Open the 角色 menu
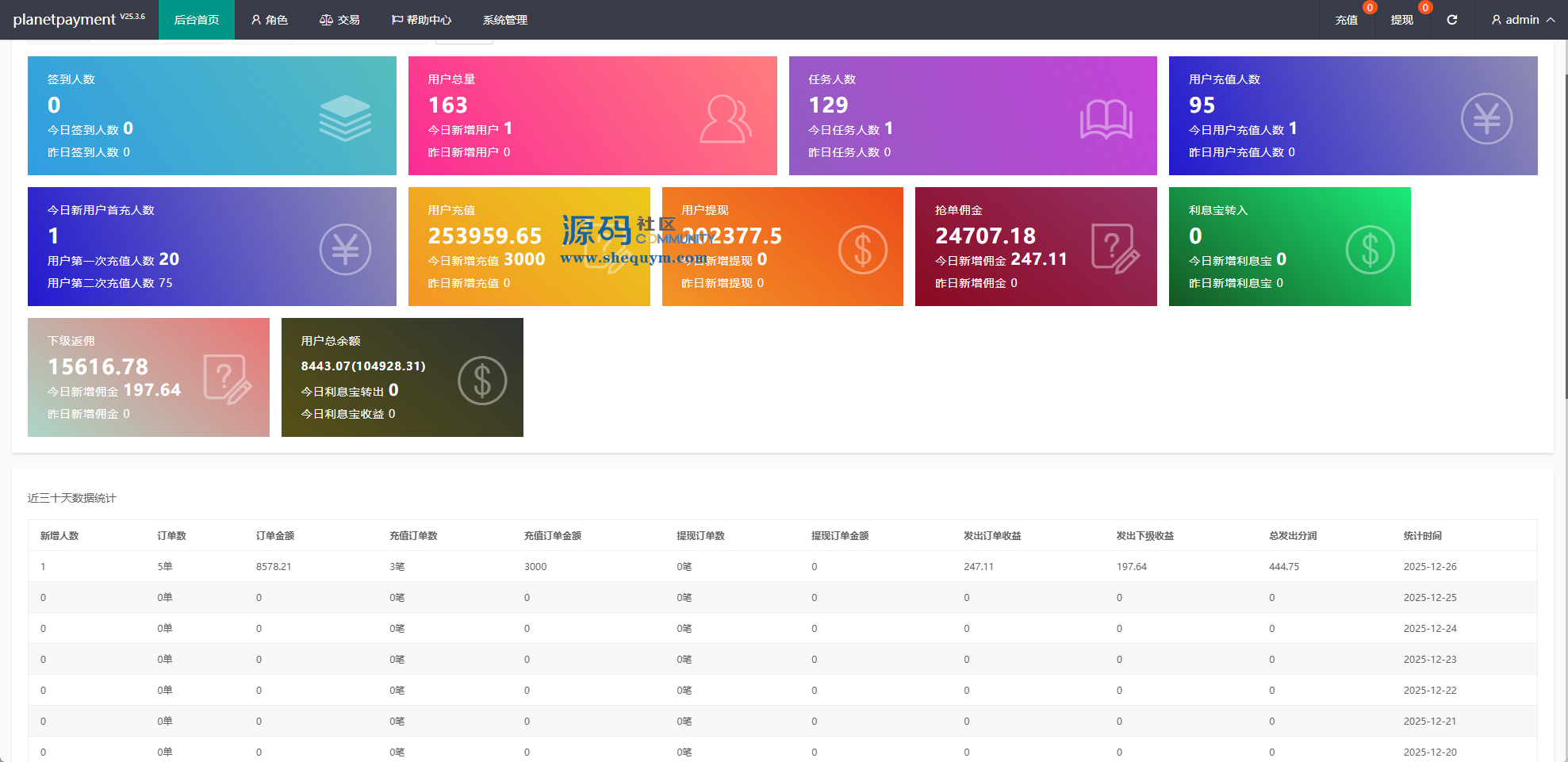Screen dimensions: 1568x762 [x=269, y=20]
